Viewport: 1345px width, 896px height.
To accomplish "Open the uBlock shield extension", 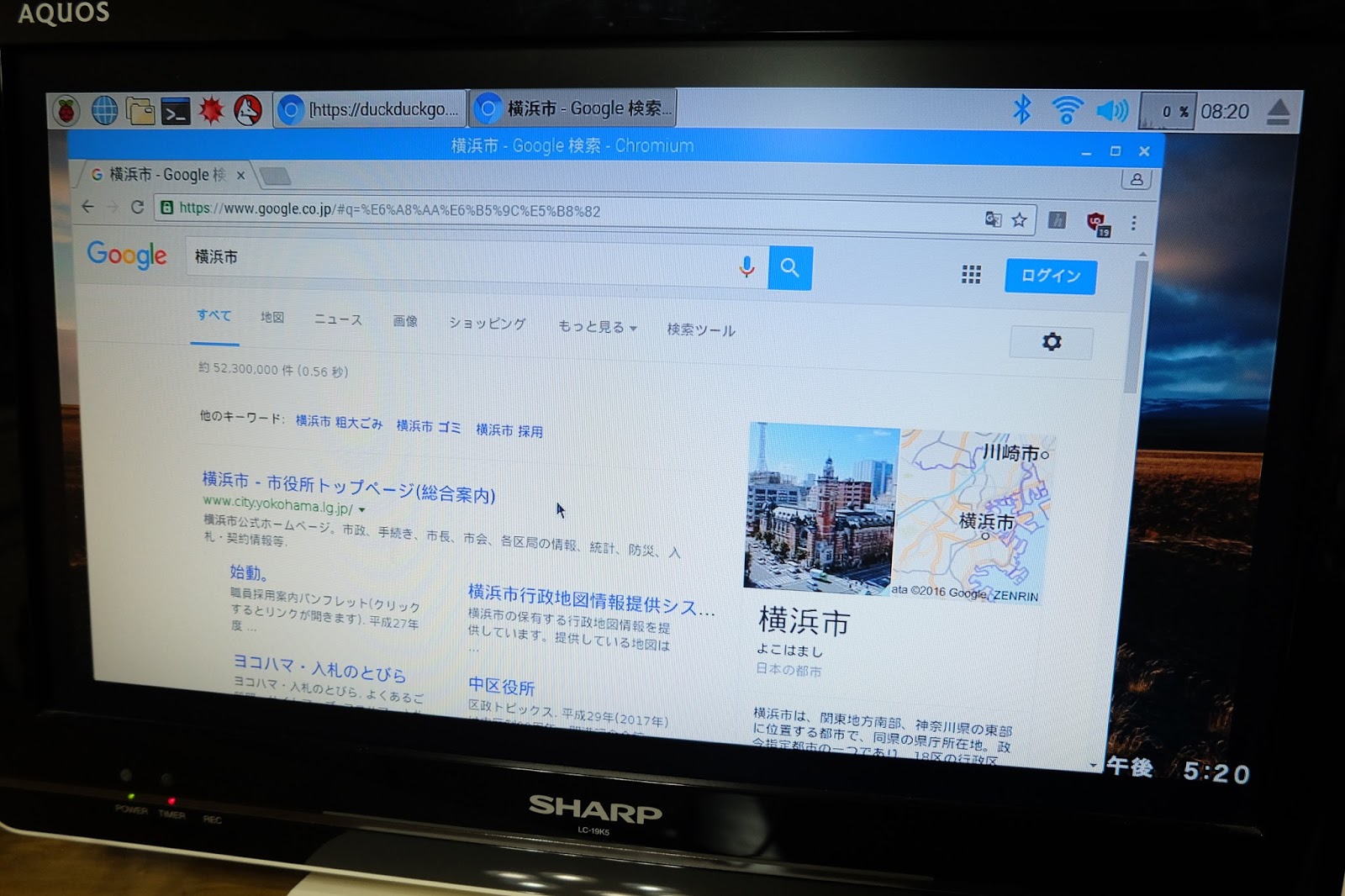I will tap(1098, 224).
